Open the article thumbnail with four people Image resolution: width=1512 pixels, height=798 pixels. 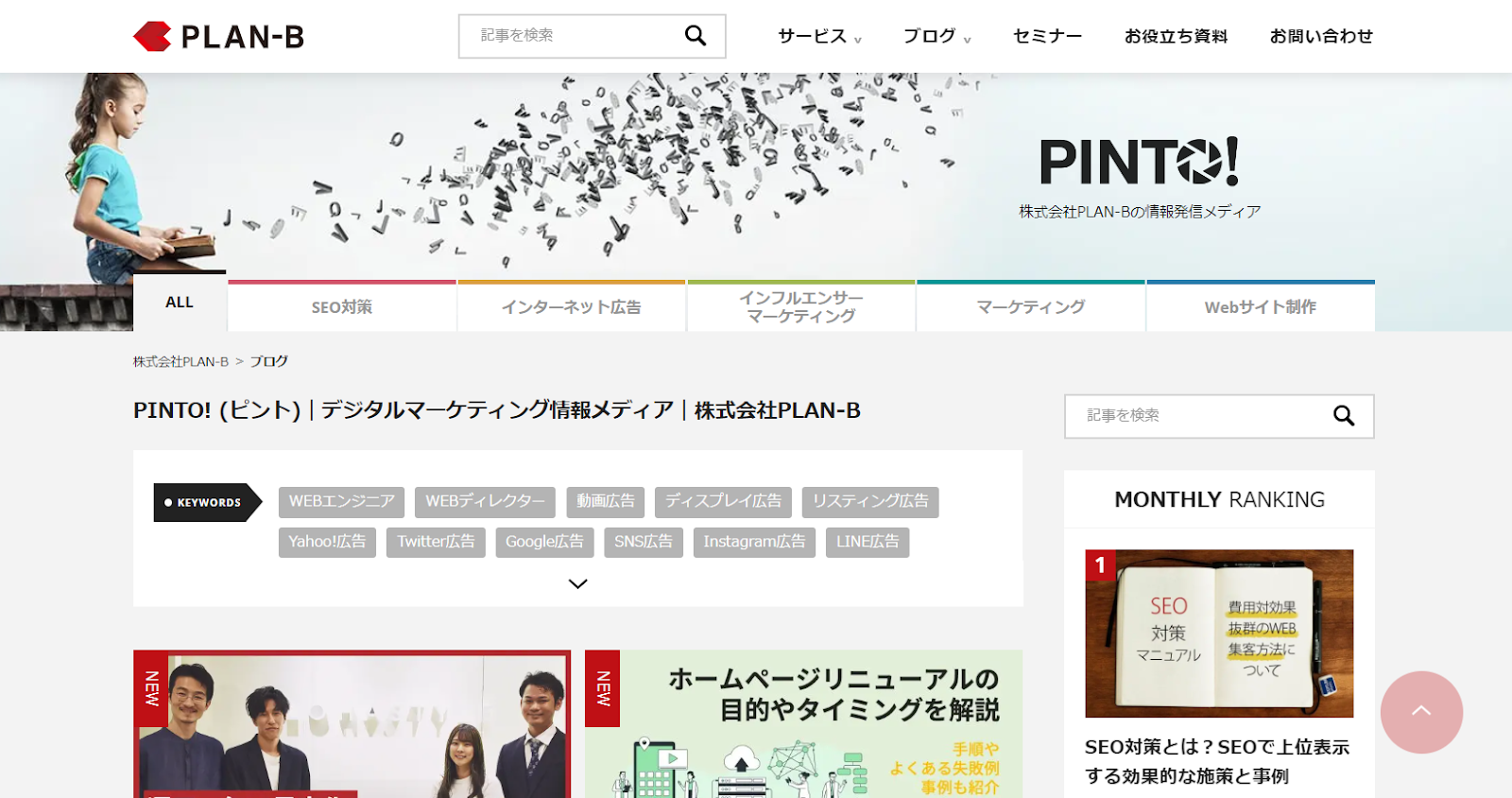[x=352, y=724]
